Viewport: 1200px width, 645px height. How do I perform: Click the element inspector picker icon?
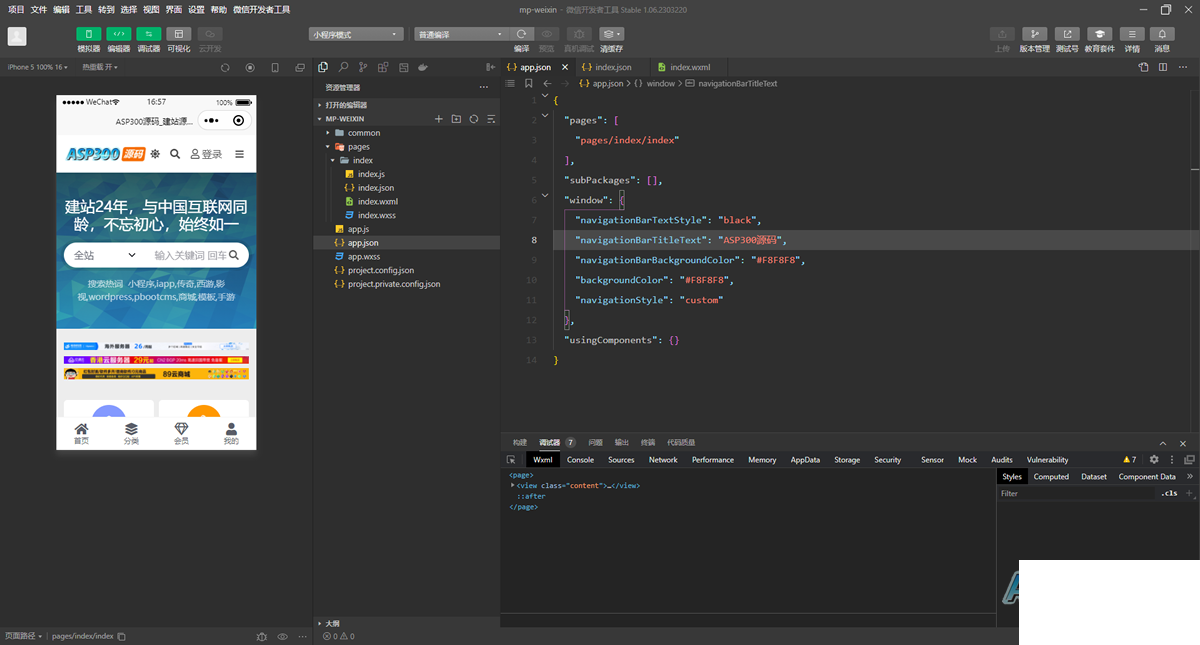coord(512,460)
